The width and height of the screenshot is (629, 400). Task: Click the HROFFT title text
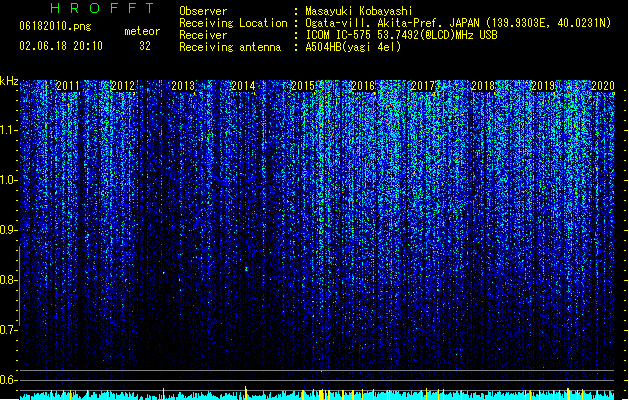coord(102,8)
